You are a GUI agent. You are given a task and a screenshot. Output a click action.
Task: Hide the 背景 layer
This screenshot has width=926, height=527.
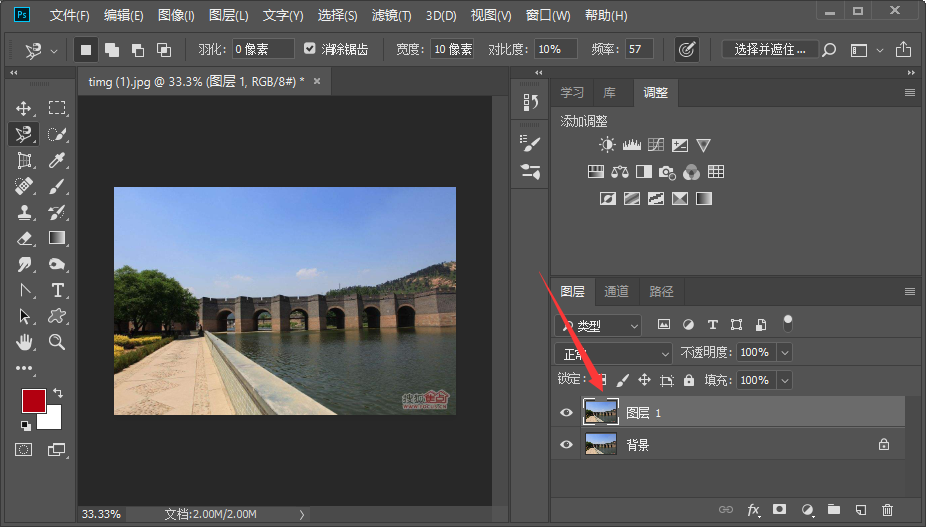pos(566,444)
